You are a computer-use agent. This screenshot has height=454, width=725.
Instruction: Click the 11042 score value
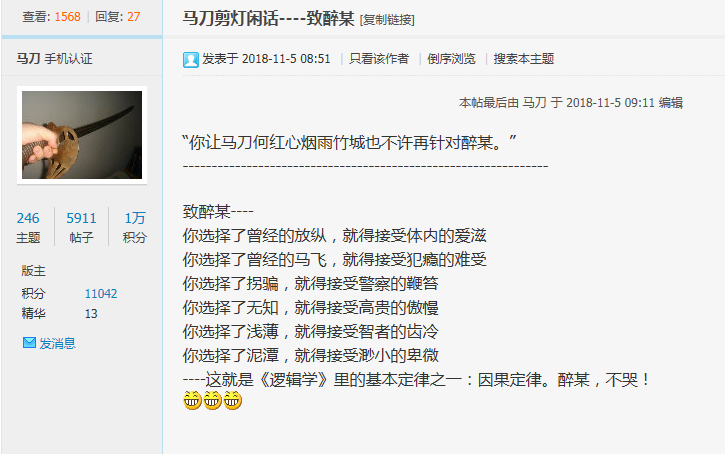point(101,294)
